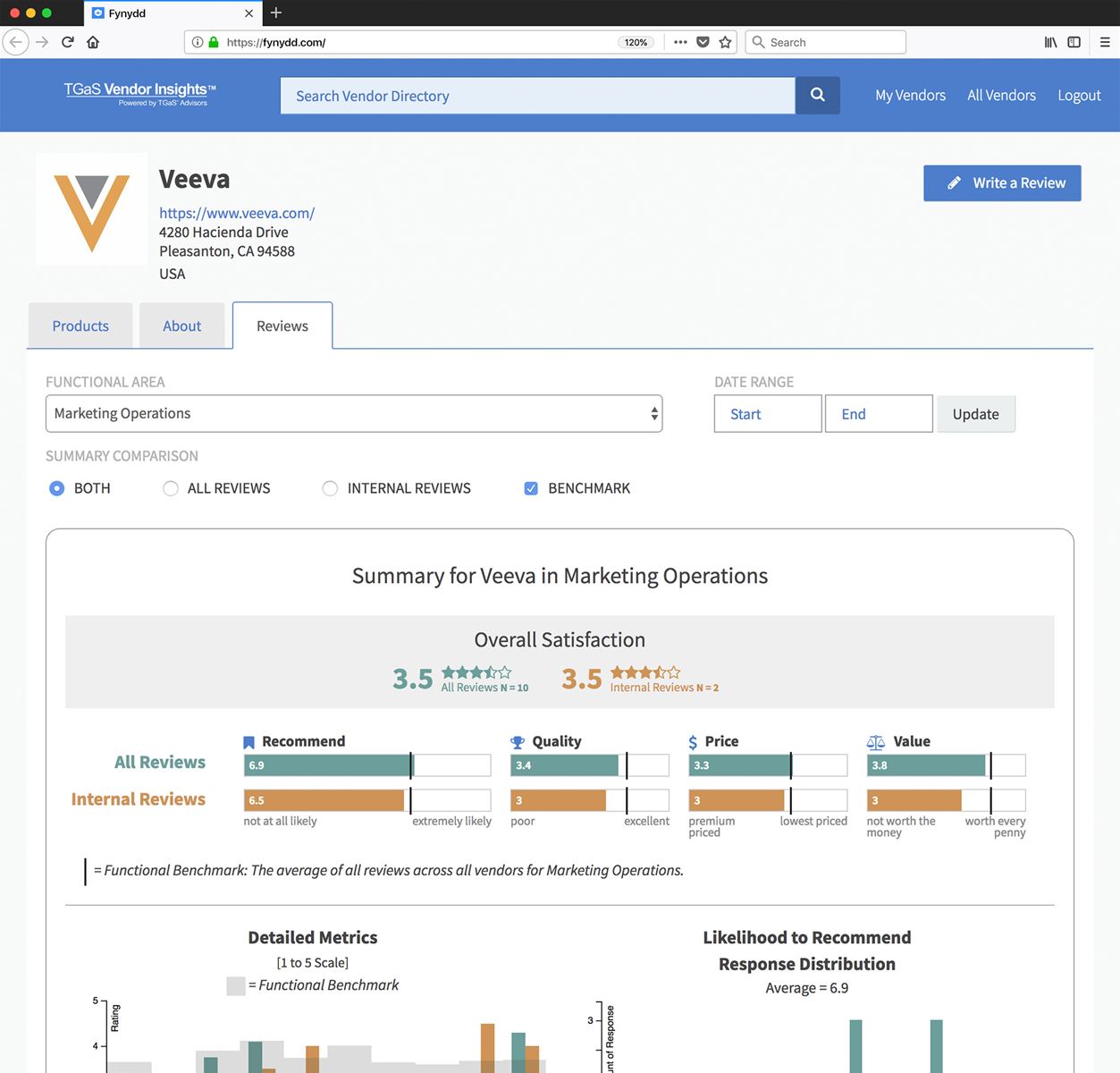This screenshot has width=1120, height=1073.
Task: Click the All Reviews Quality 3.4 bar
Action: tap(564, 765)
